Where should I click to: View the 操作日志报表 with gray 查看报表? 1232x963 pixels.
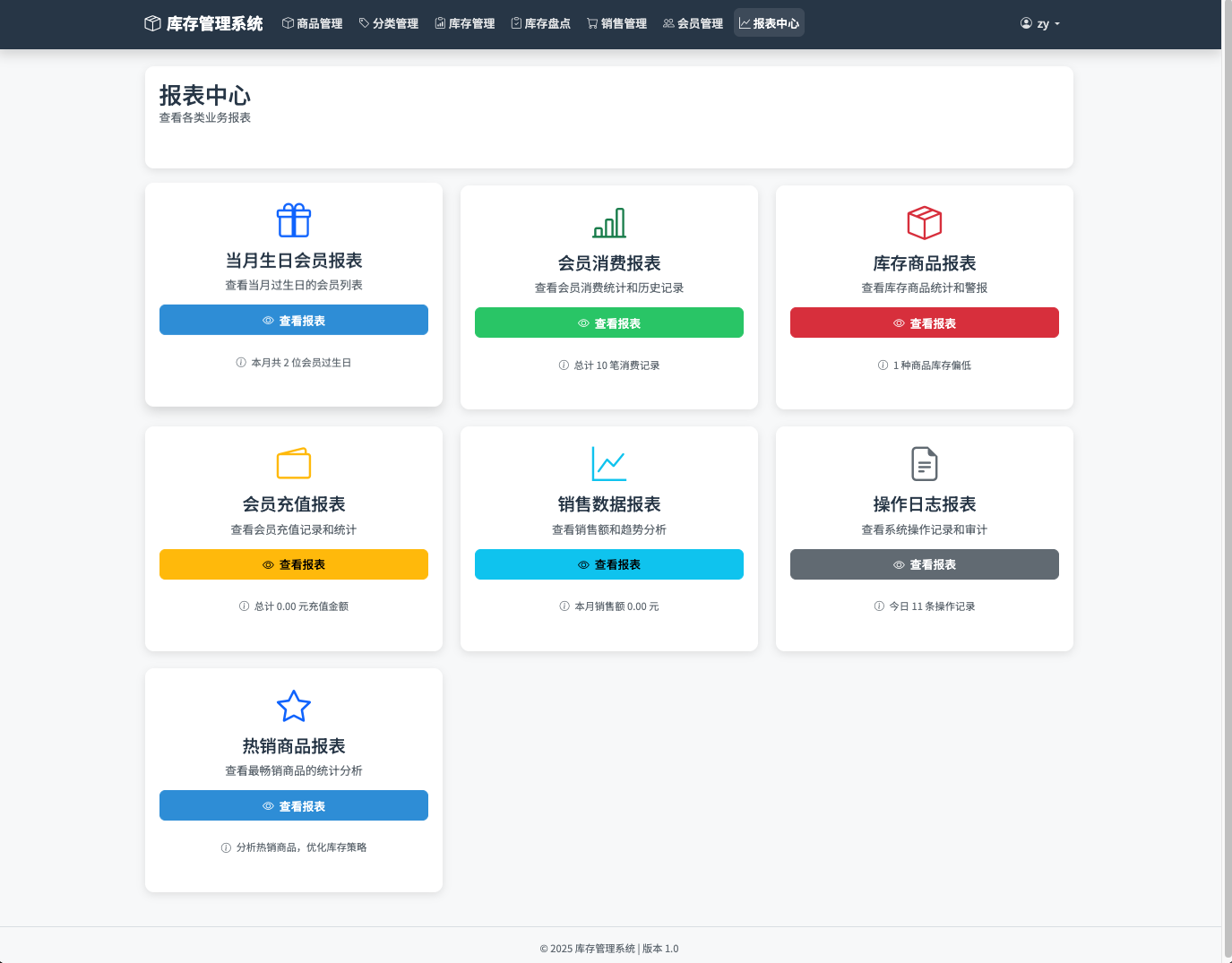pos(925,564)
